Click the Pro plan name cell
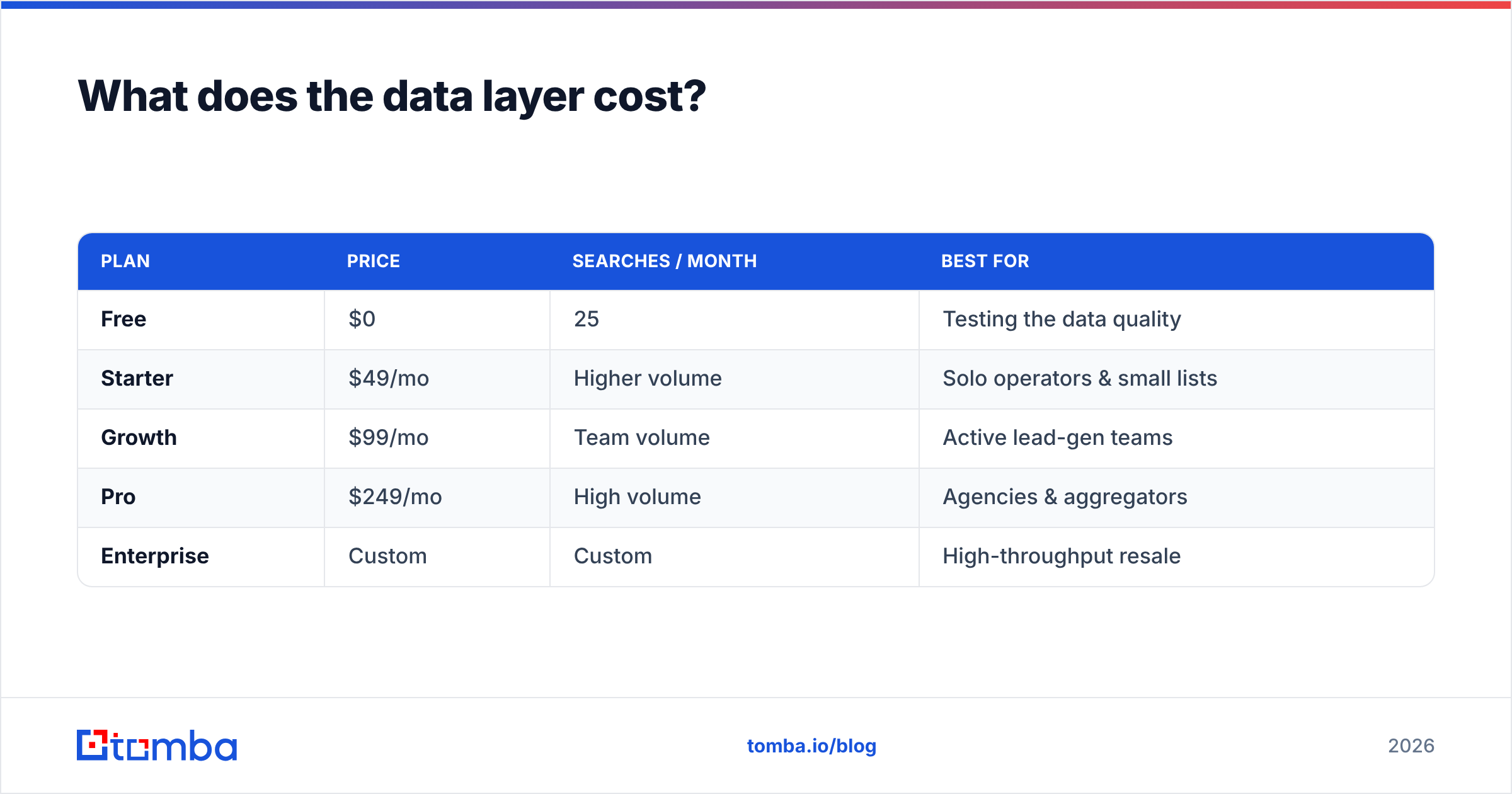 tap(201, 497)
